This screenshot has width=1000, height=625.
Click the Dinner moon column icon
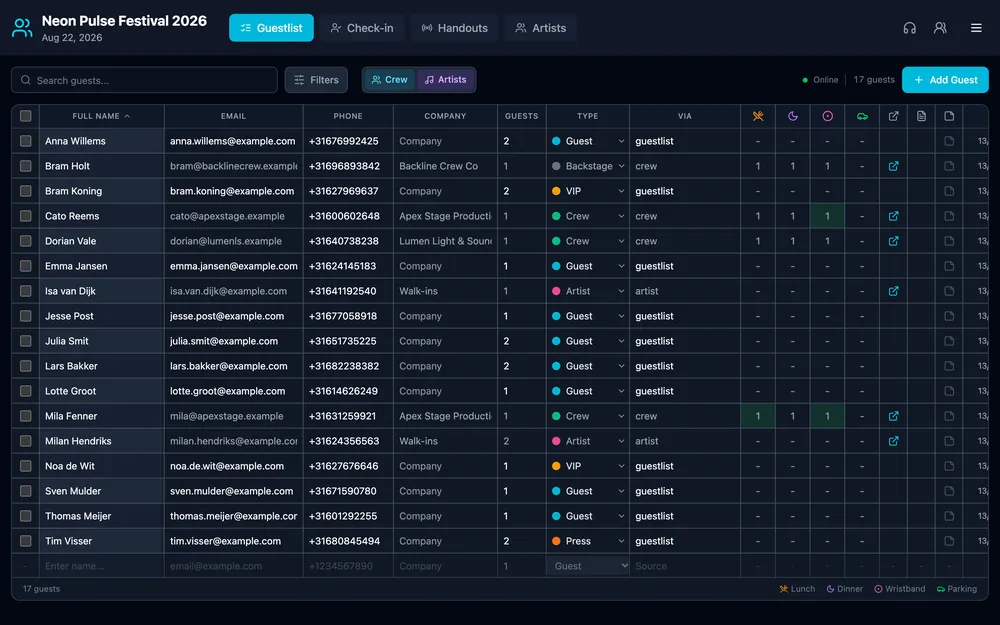pyautogui.click(x=793, y=116)
